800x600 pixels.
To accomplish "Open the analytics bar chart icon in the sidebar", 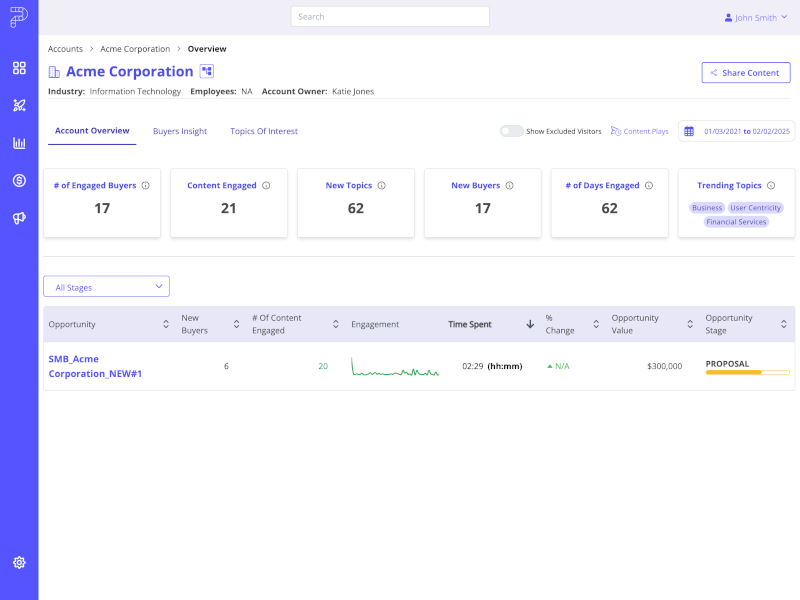I will click(19, 142).
